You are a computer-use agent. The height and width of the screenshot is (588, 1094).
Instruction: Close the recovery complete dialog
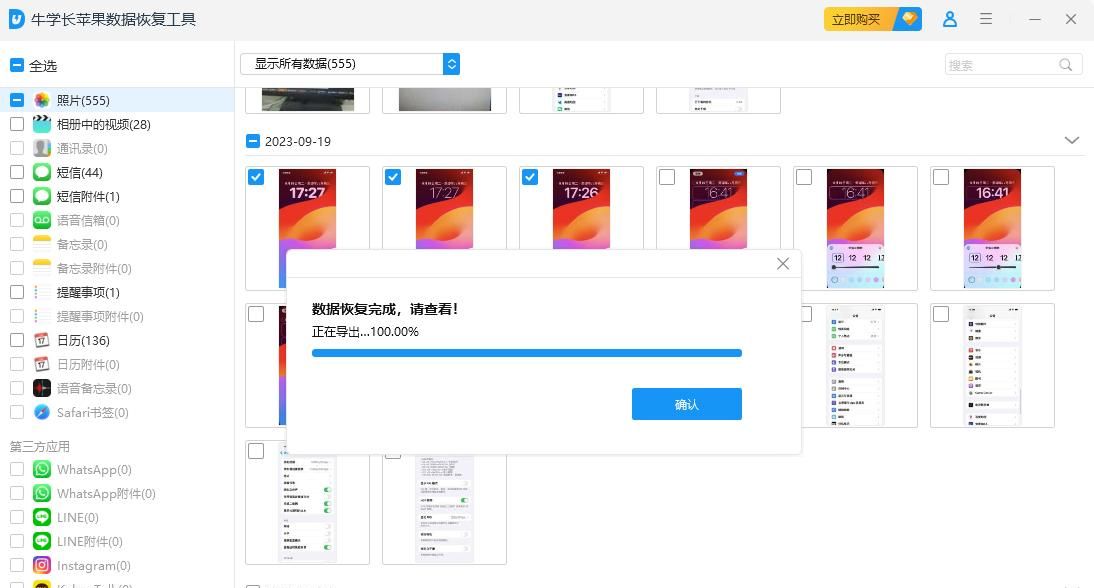(783, 264)
